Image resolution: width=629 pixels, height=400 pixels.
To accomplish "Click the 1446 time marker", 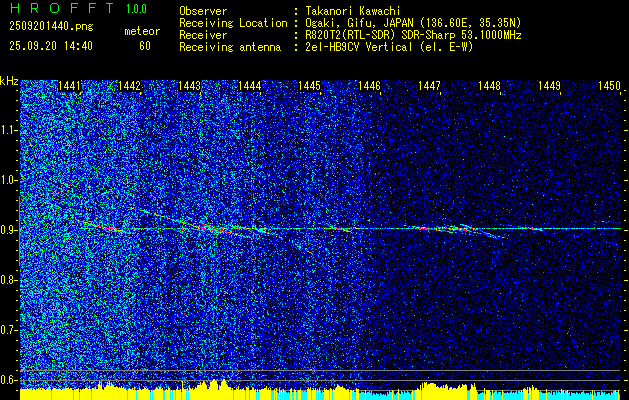I will [x=369, y=85].
